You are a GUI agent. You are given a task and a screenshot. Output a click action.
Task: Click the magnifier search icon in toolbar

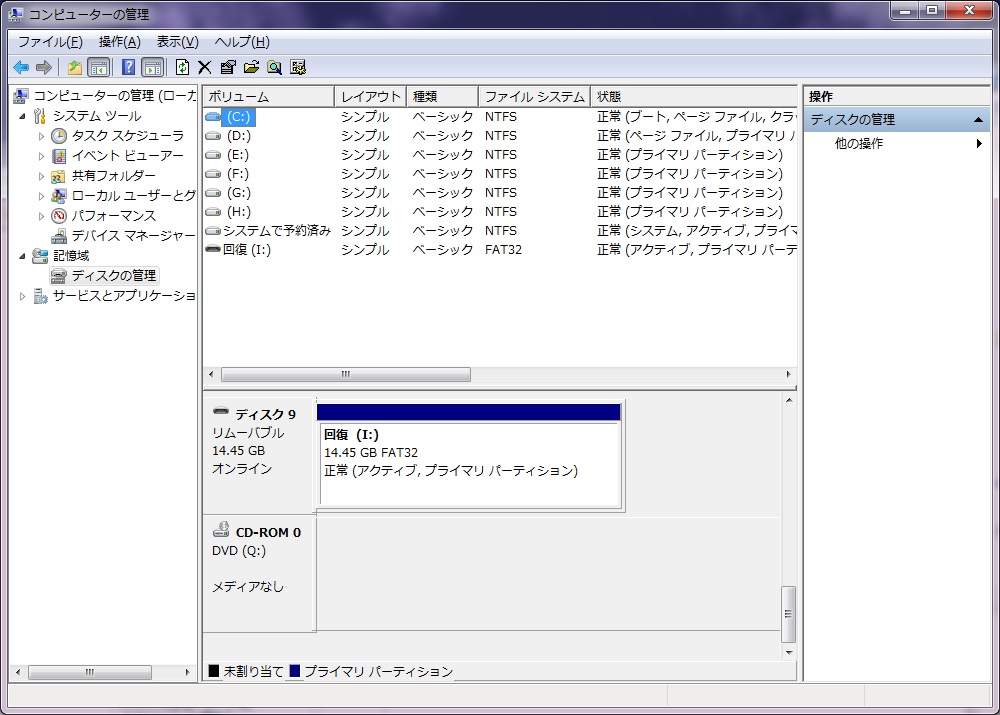275,67
